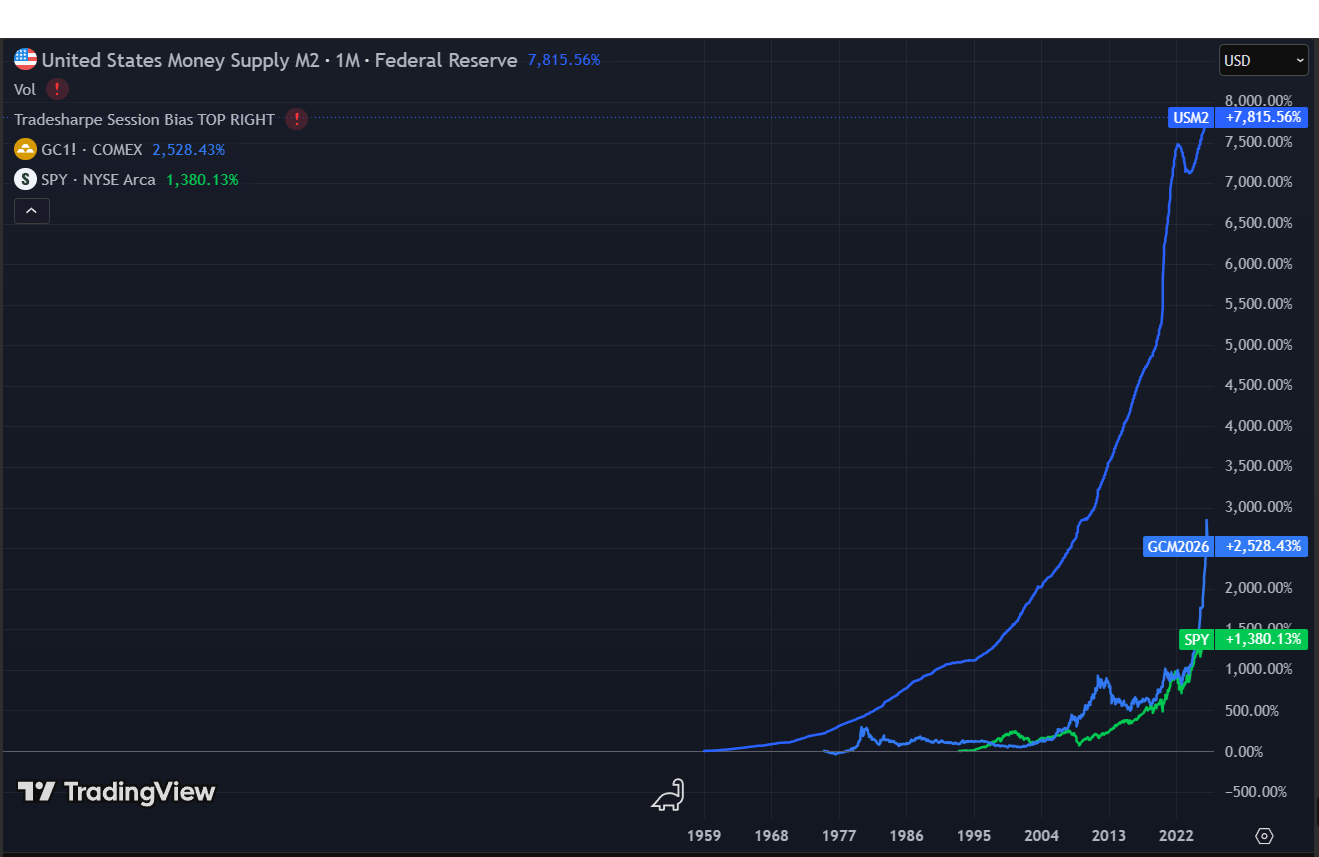Click the 1995 time axis label
This screenshot has height=857, width=1319.
974,836
